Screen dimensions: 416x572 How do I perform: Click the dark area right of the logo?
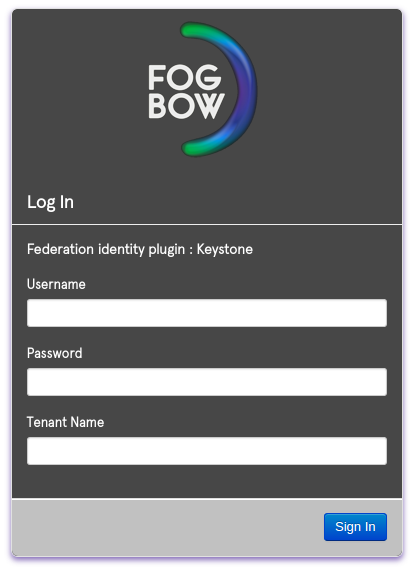(x=330, y=89)
